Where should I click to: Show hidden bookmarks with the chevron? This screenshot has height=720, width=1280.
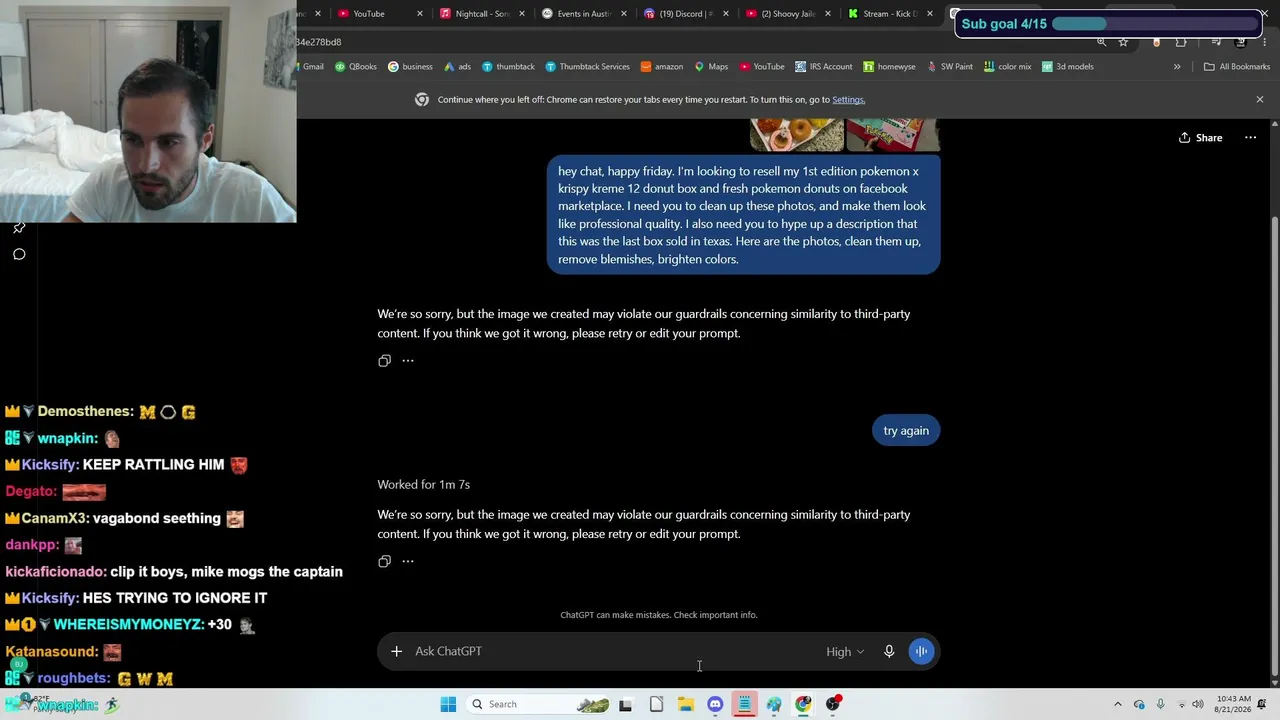pyautogui.click(x=1177, y=67)
